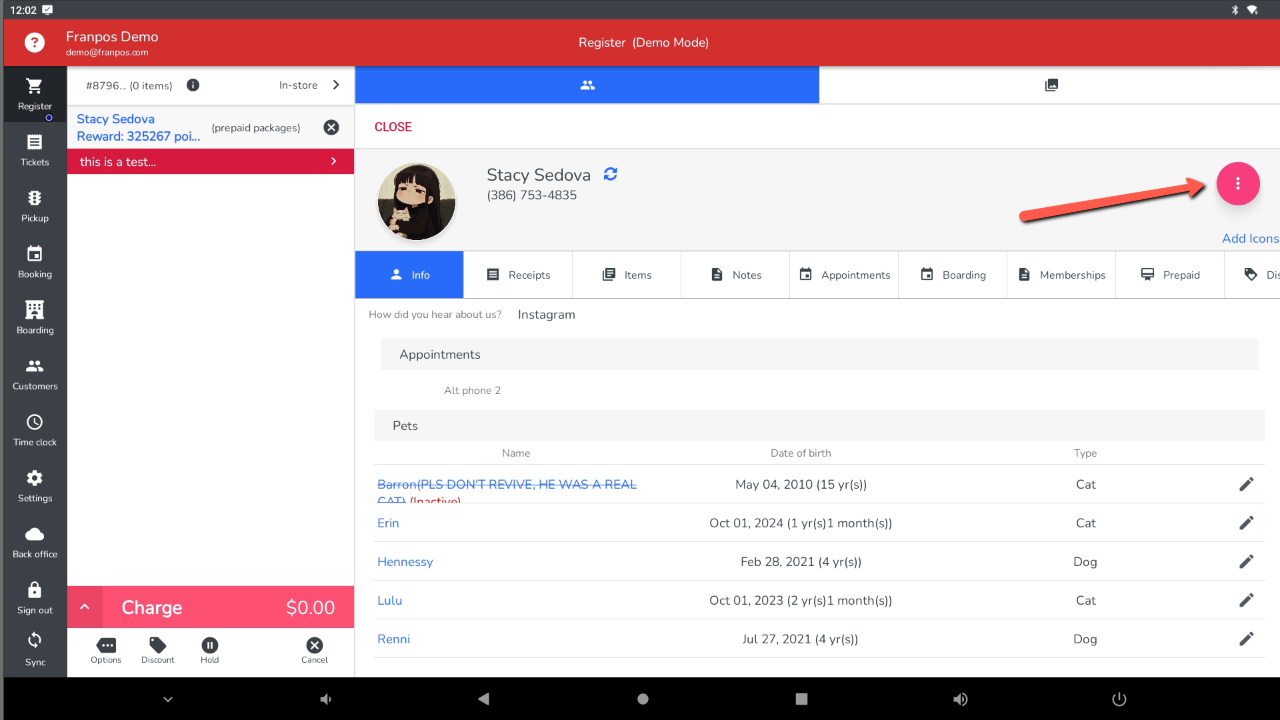Image resolution: width=1280 pixels, height=720 pixels.
Task: Click the pink three-dot customer menu button
Action: point(1237,183)
